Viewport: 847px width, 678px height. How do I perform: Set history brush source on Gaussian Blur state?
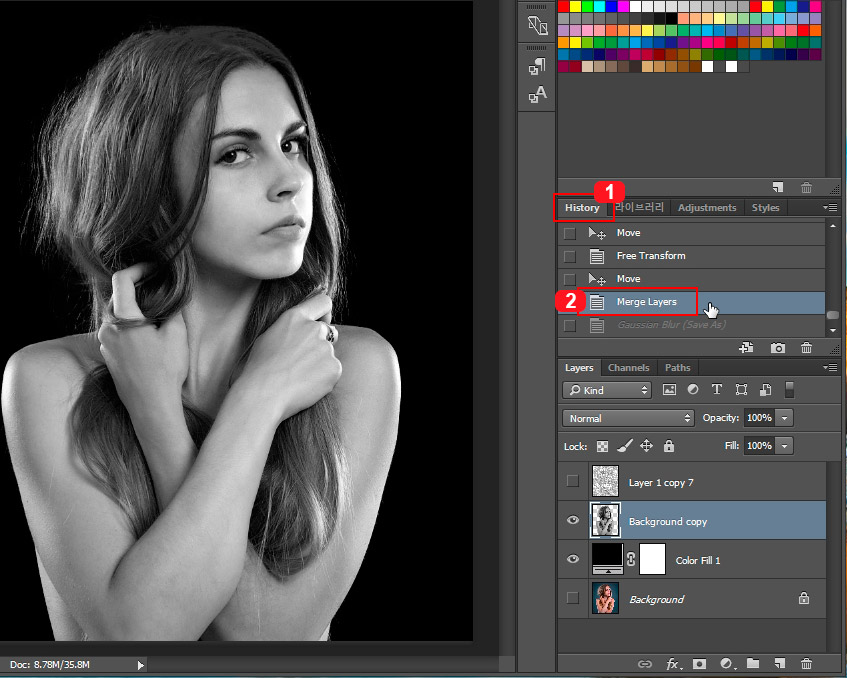569,326
